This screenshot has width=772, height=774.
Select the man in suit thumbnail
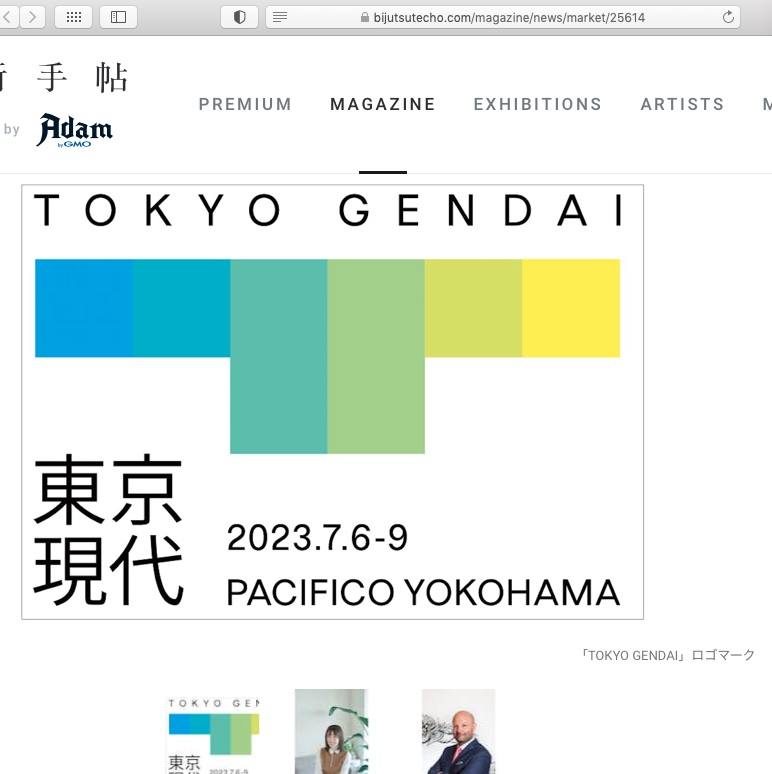[458, 731]
